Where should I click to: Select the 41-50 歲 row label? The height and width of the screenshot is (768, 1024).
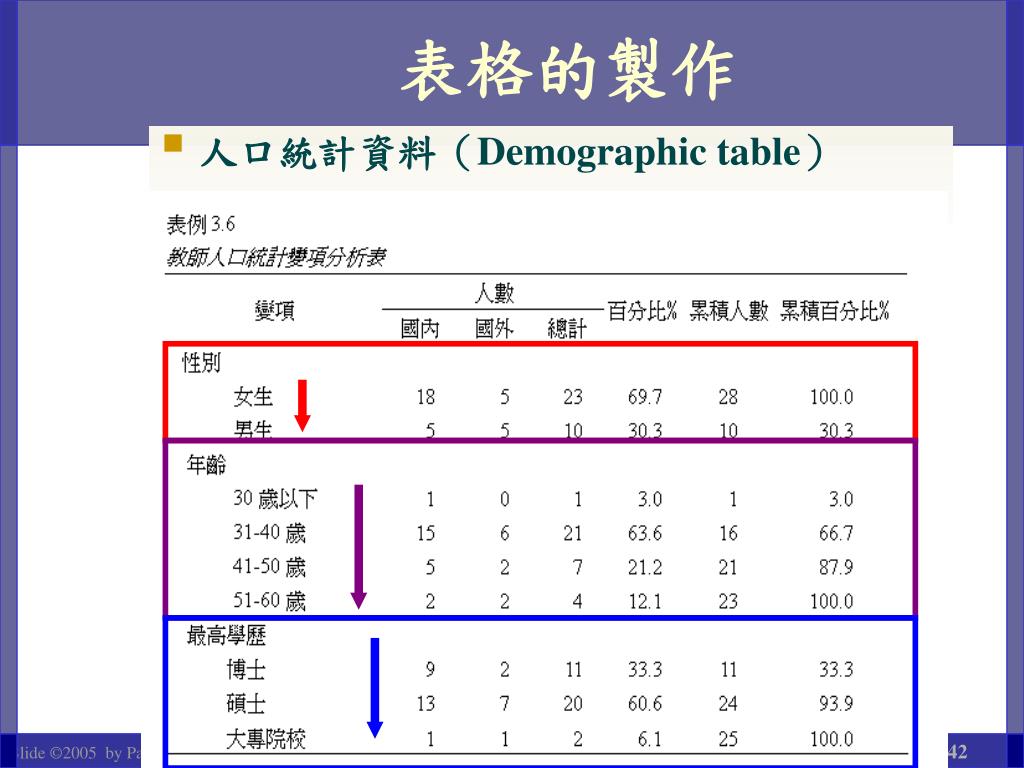(x=269, y=567)
